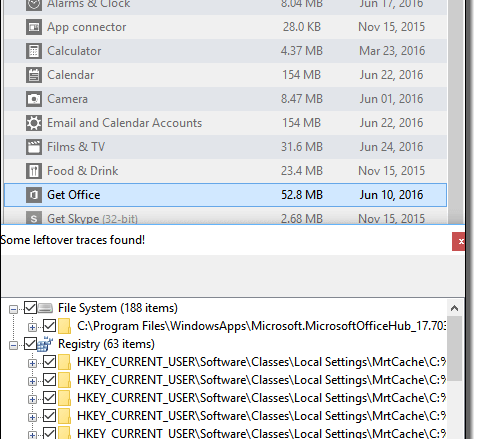Viewport: 481px width, 439px height.
Task: Collapse the File System tree node
Action: click(13, 309)
